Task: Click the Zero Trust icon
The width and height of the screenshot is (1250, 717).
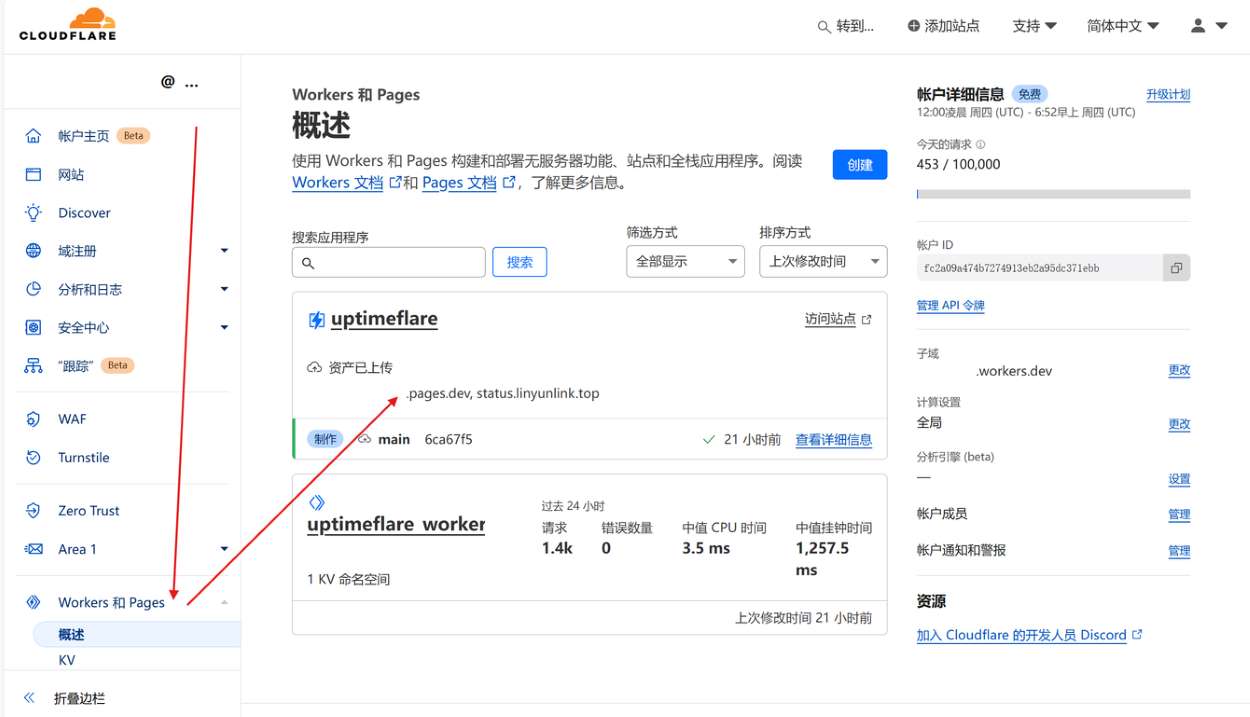Action: click(x=34, y=511)
